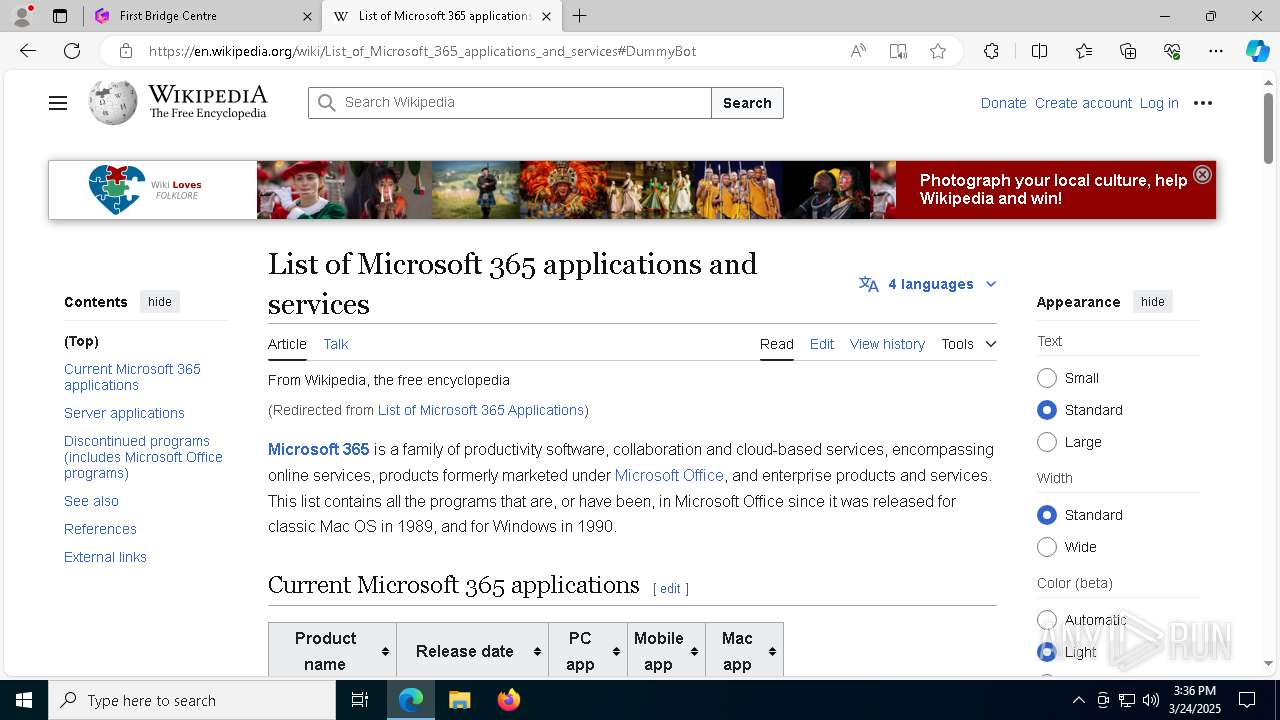Click the Log in link
Screen dimensions: 1280x720
pyautogui.click(x=1159, y=103)
